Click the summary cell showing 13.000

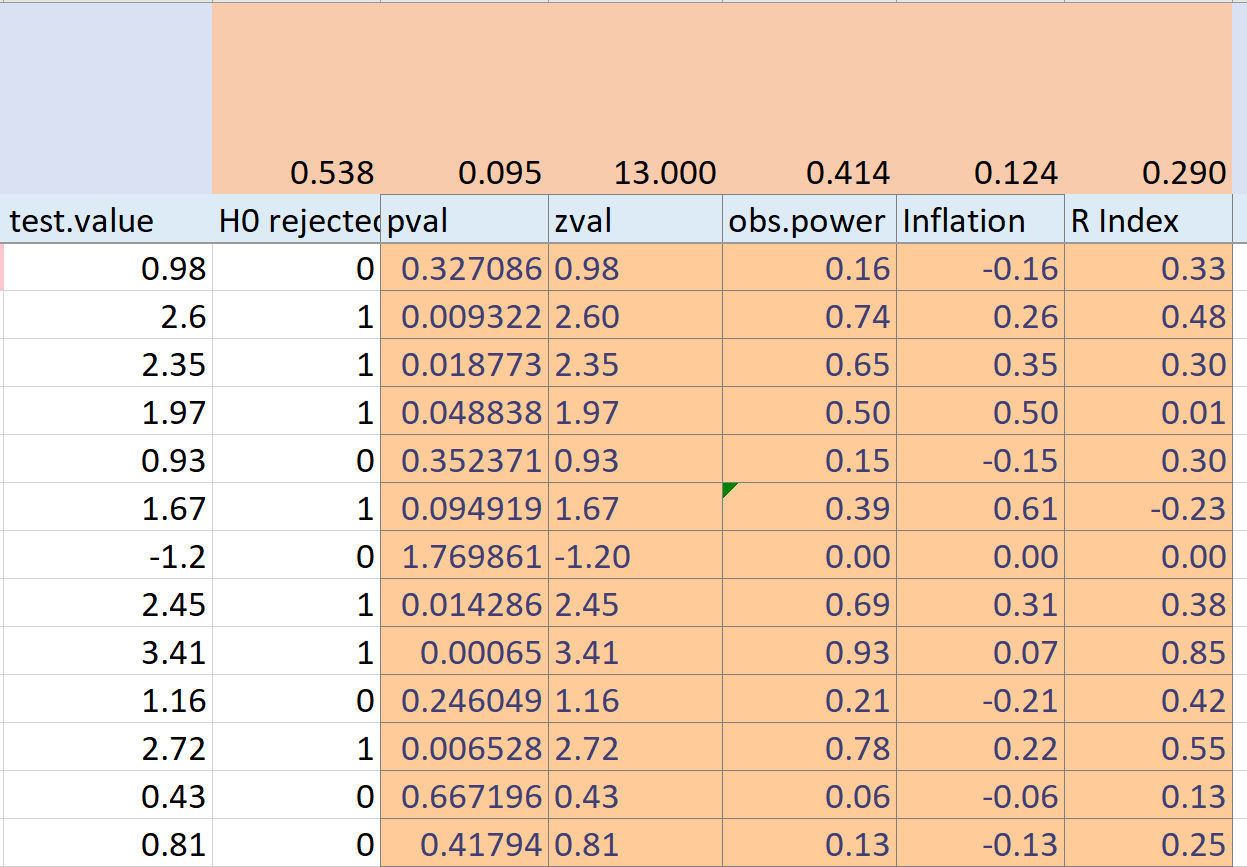coord(634,173)
